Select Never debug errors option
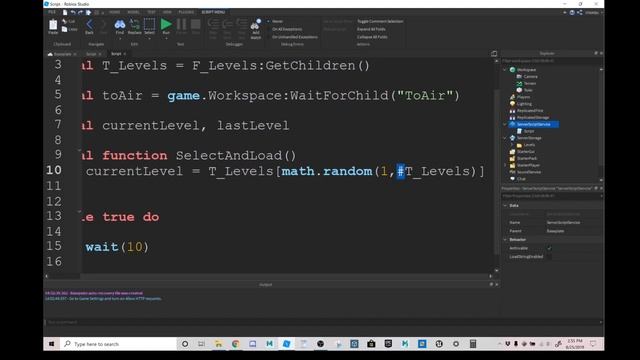The width and height of the screenshot is (640, 360). click(277, 21)
